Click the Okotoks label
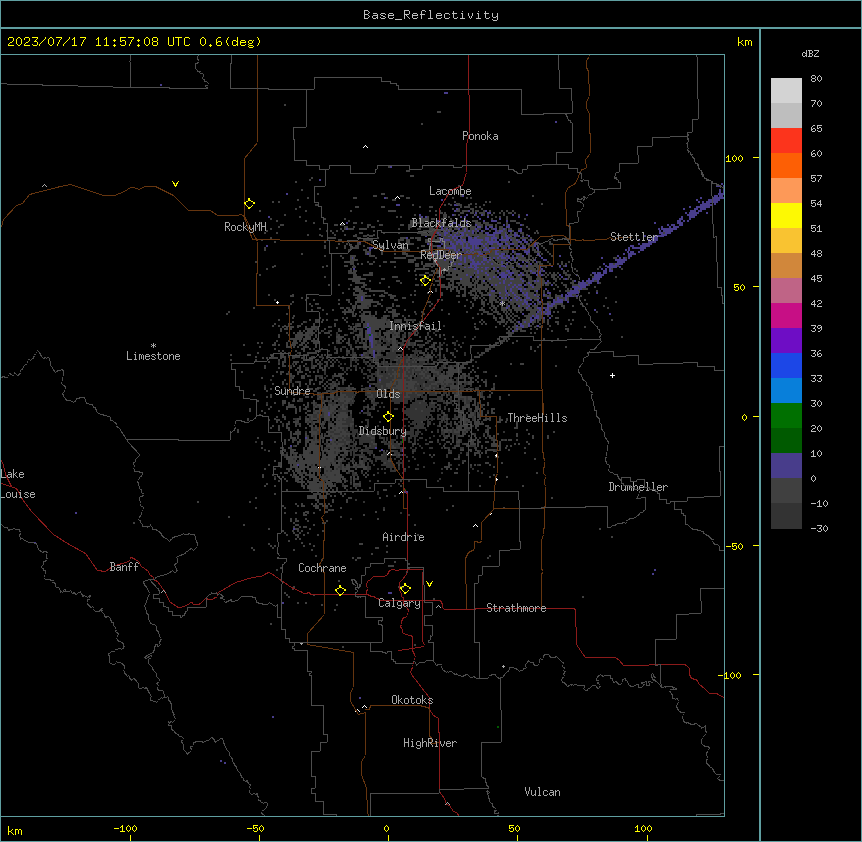Screen dimensions: 862x842 point(412,700)
